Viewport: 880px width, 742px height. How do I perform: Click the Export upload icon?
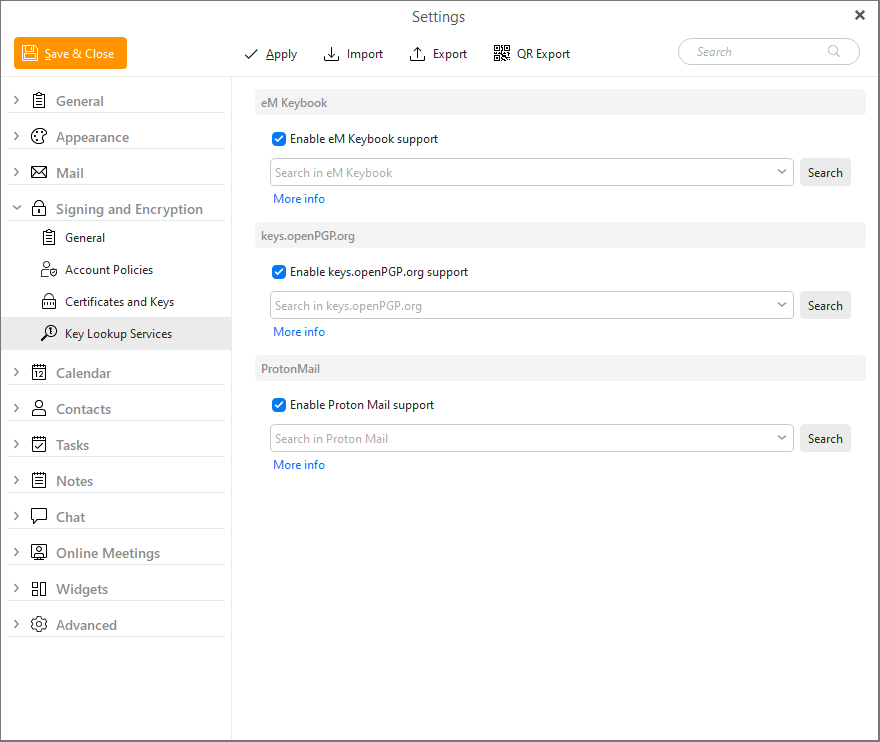click(x=418, y=54)
